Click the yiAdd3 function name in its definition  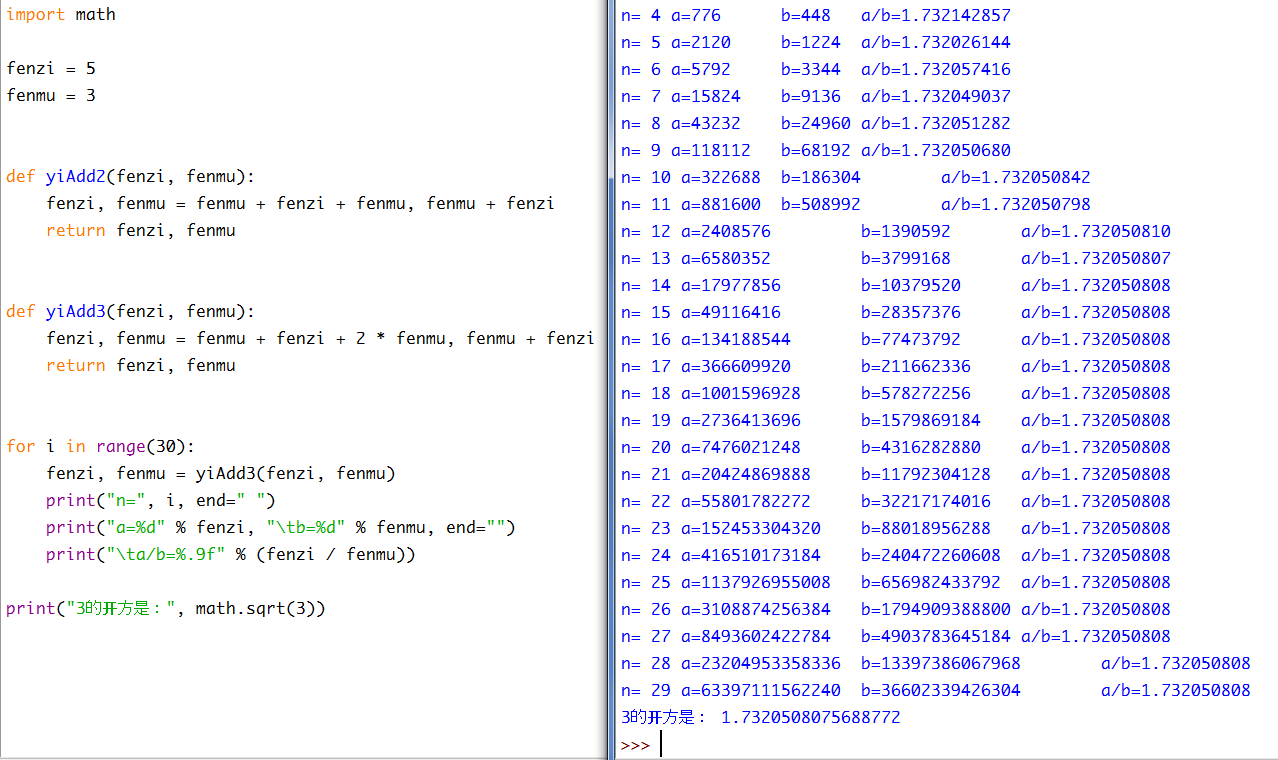(75, 311)
